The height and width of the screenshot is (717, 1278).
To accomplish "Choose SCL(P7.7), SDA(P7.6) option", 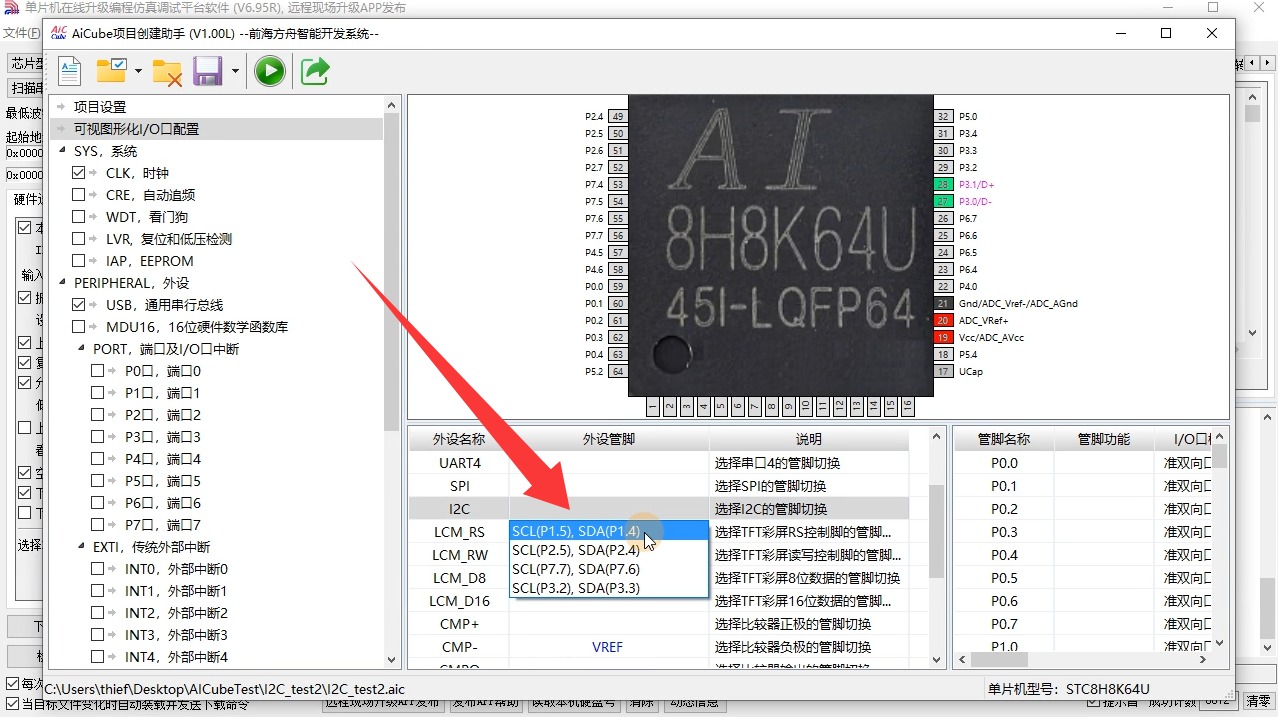I will point(609,569).
